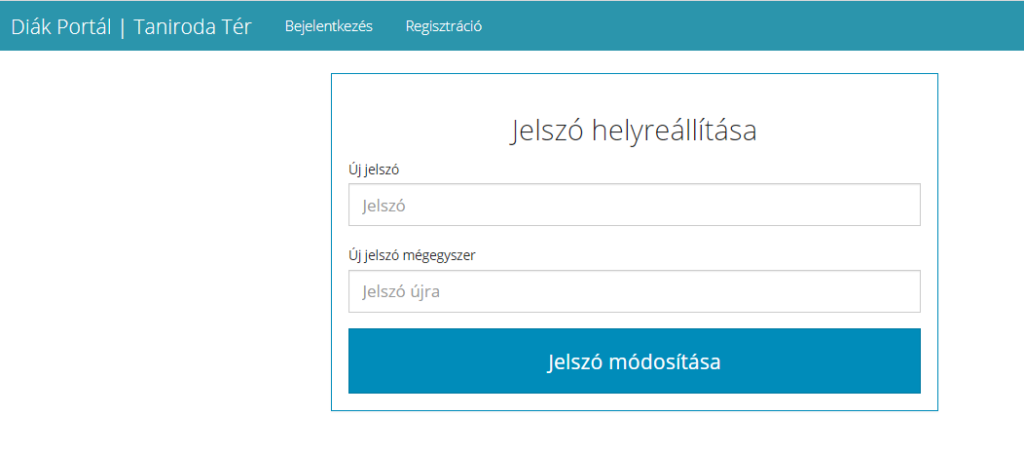1024x454 pixels.
Task: Click the Jelszó helyreállítása heading
Action: coord(633,131)
